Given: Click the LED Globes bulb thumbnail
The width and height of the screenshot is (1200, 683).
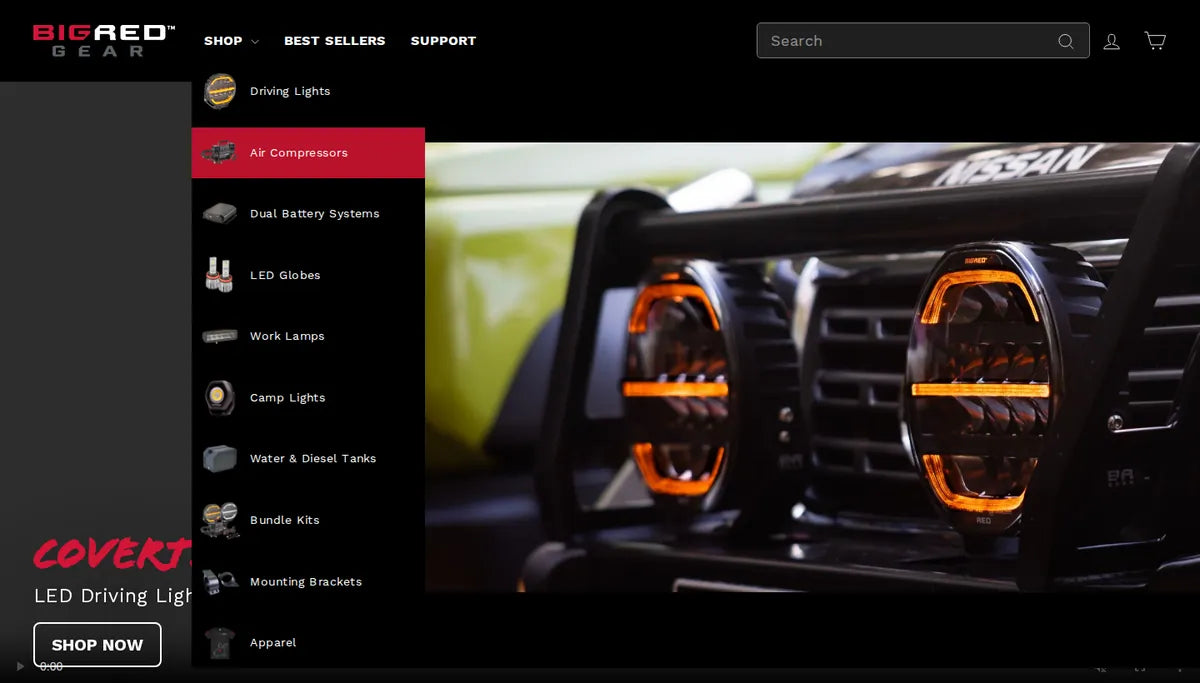Looking at the screenshot, I should tap(220, 275).
